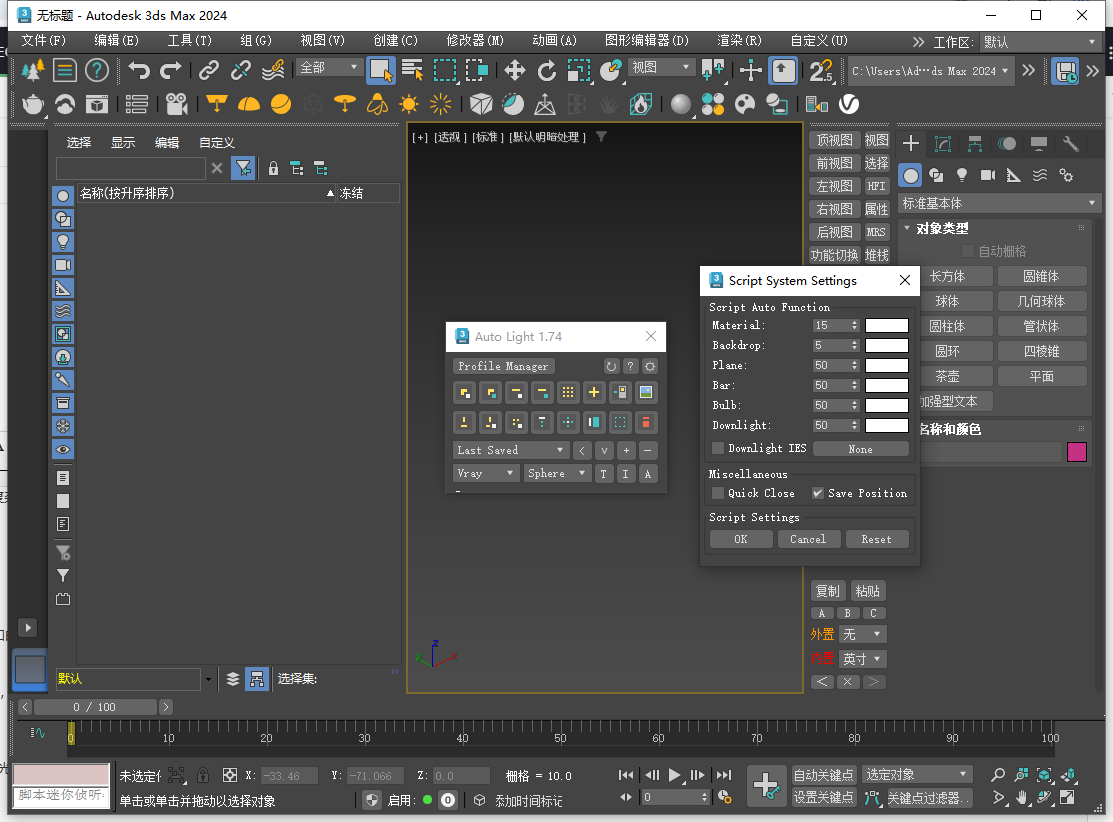Enable the Quick Close checkbox

(x=718, y=493)
